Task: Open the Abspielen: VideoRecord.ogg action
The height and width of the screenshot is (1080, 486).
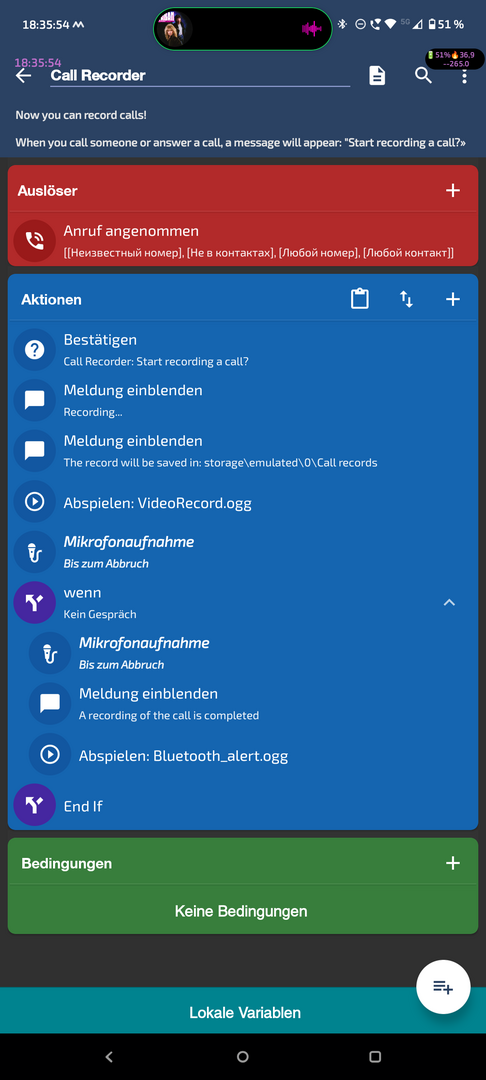Action: (243, 502)
